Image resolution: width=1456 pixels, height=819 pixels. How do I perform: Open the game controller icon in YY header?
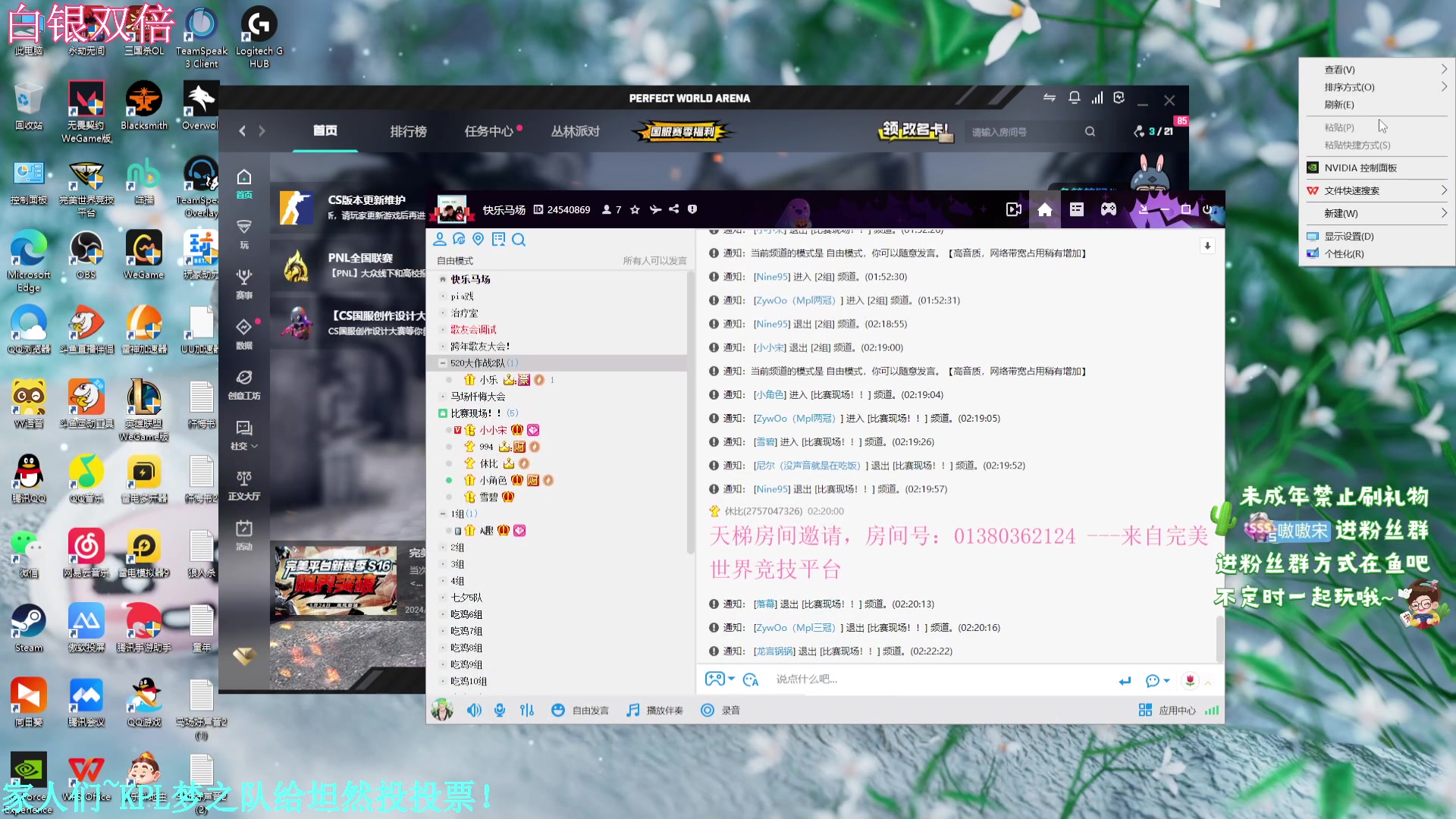(x=1108, y=209)
